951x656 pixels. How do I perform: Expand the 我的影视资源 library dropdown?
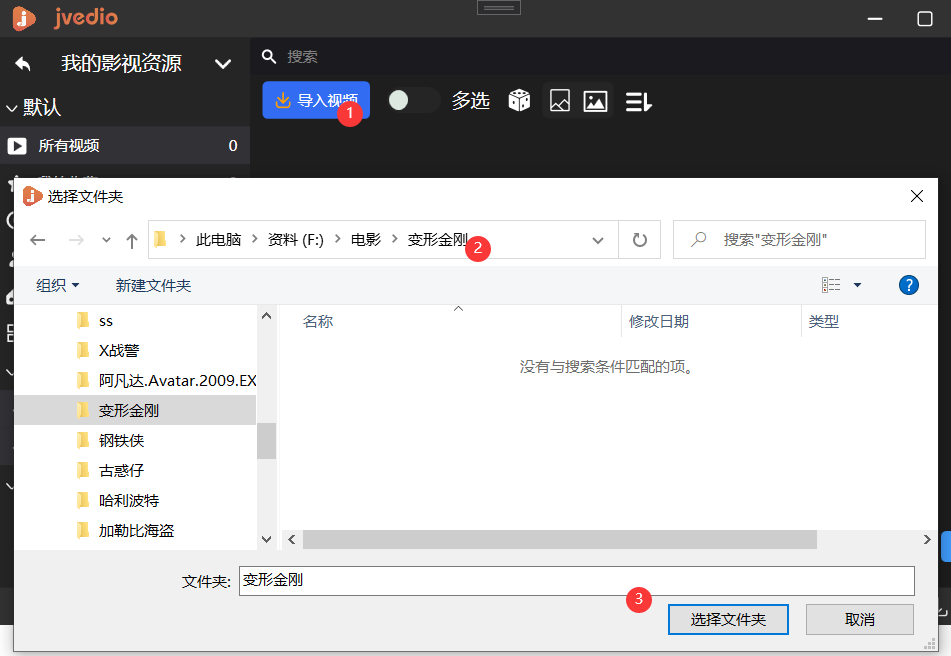pyautogui.click(x=223, y=64)
